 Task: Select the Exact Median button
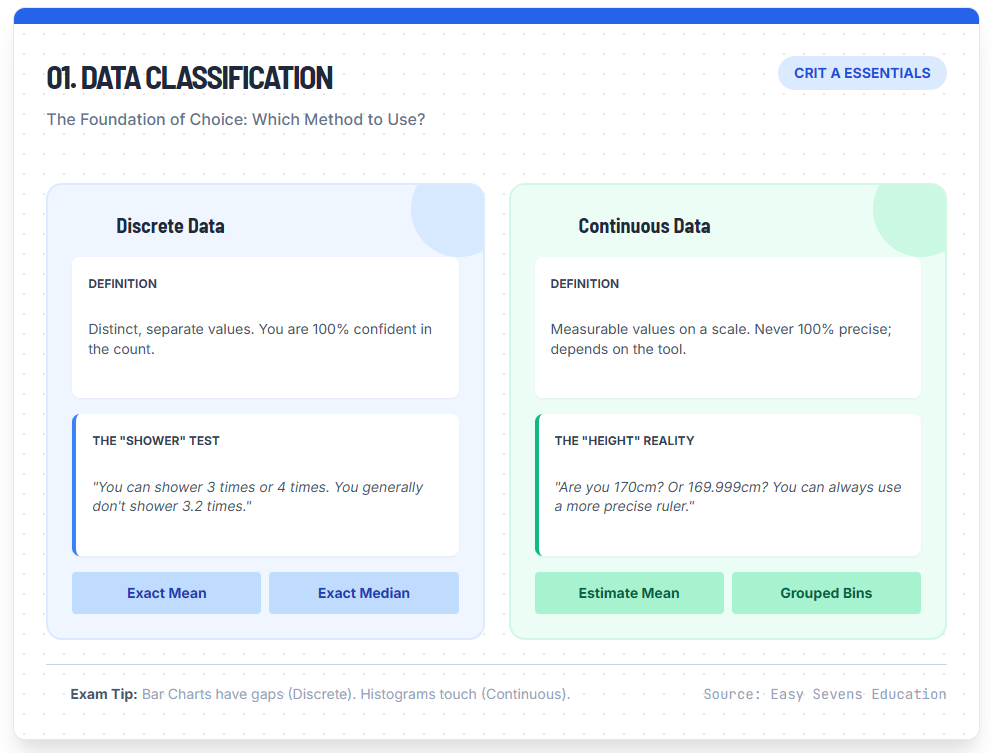coord(363,592)
